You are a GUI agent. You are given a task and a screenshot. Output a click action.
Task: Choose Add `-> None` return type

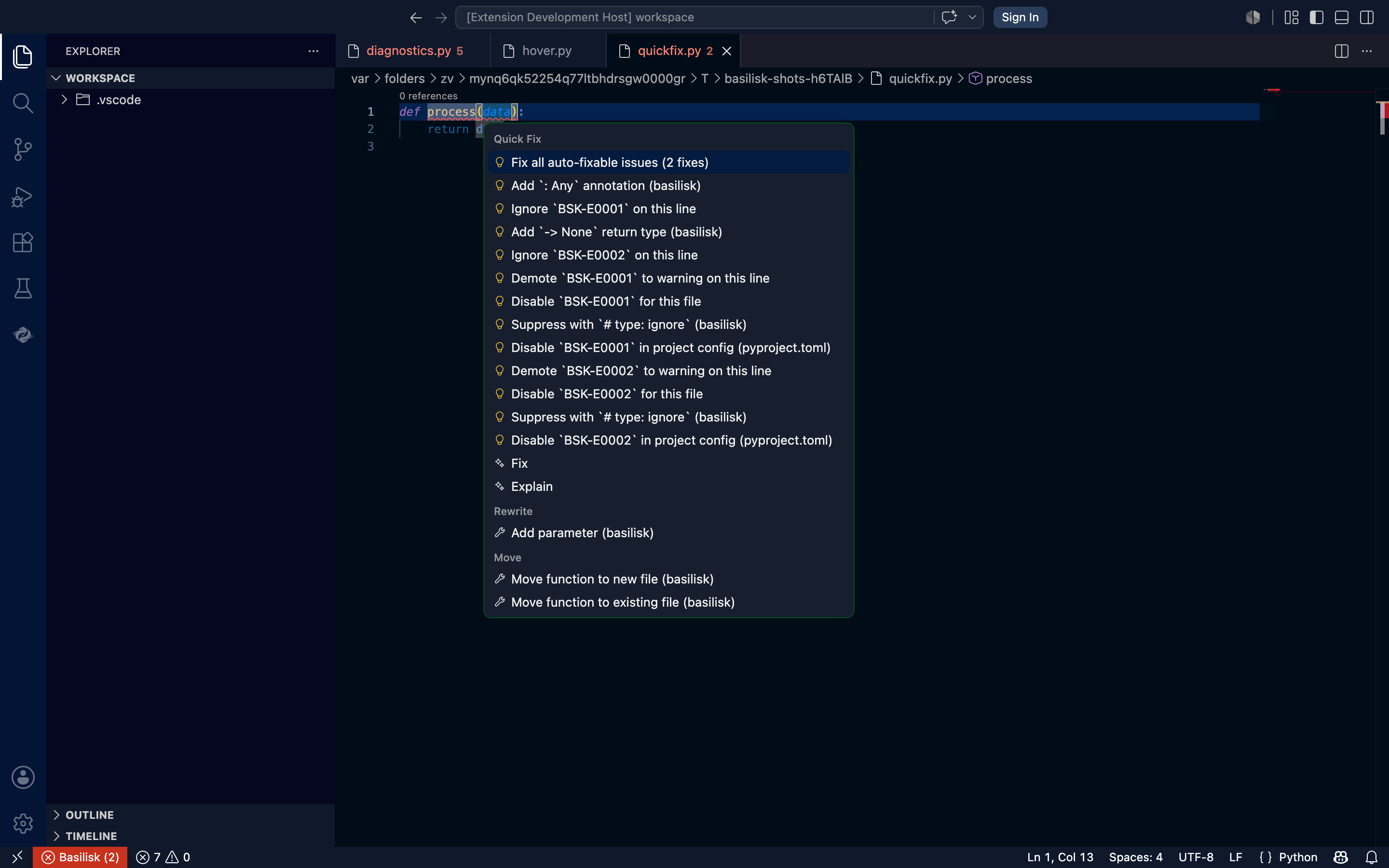point(668,232)
